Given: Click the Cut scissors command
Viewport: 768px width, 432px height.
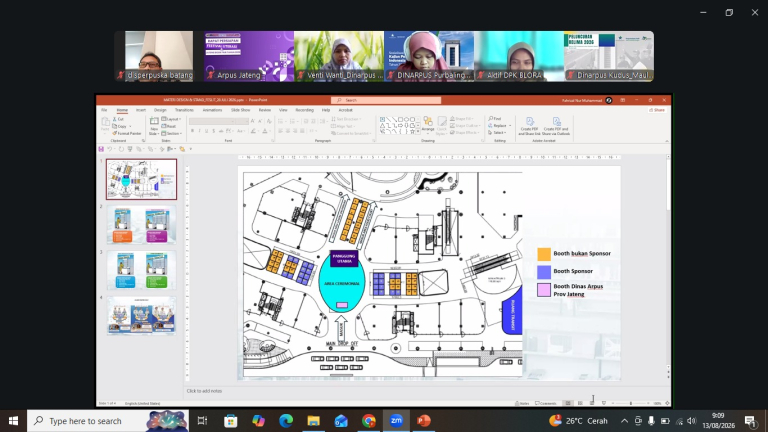Looking at the screenshot, I should coord(119,119).
